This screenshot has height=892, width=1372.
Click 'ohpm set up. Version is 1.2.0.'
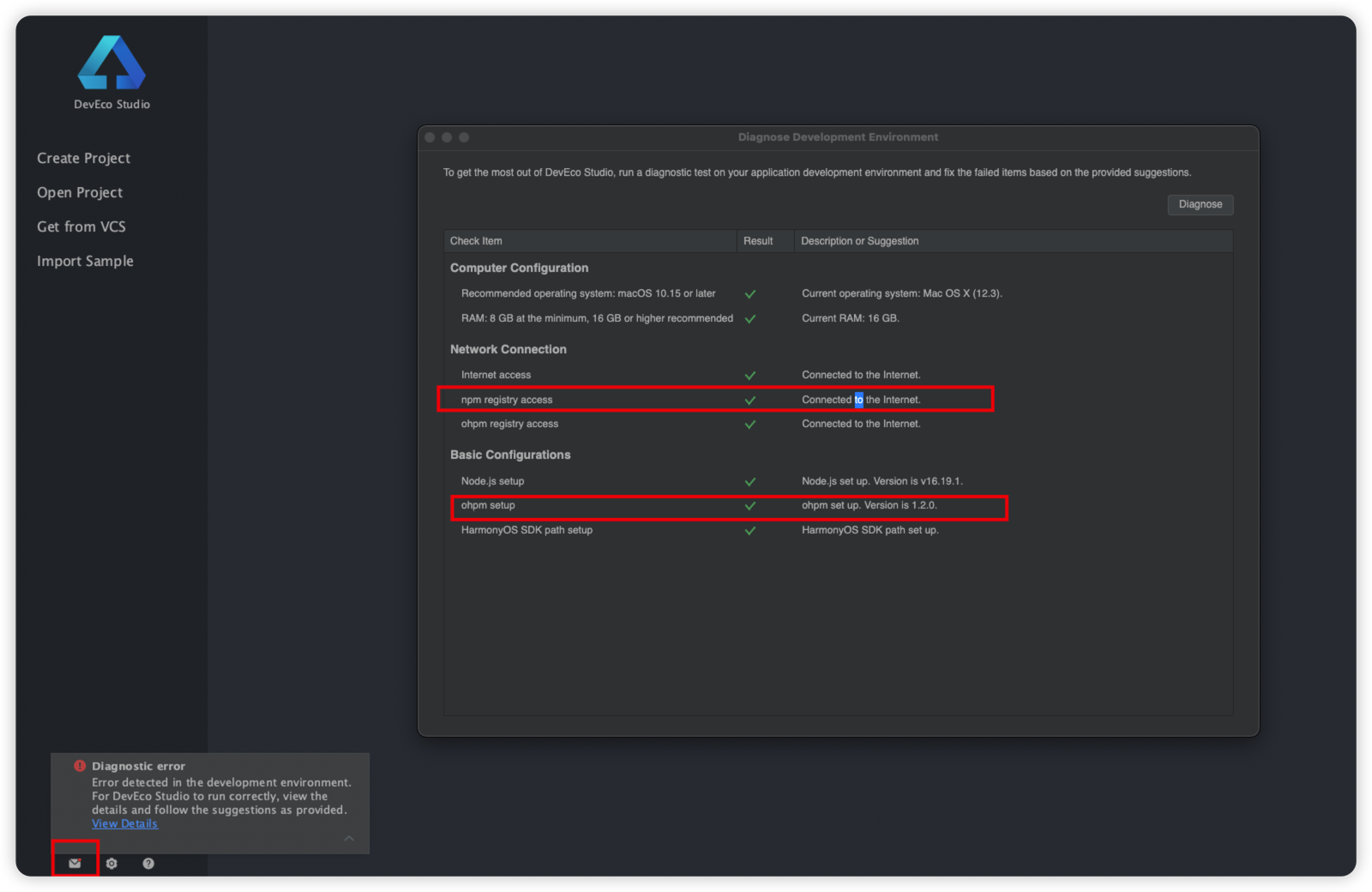pyautogui.click(x=870, y=505)
